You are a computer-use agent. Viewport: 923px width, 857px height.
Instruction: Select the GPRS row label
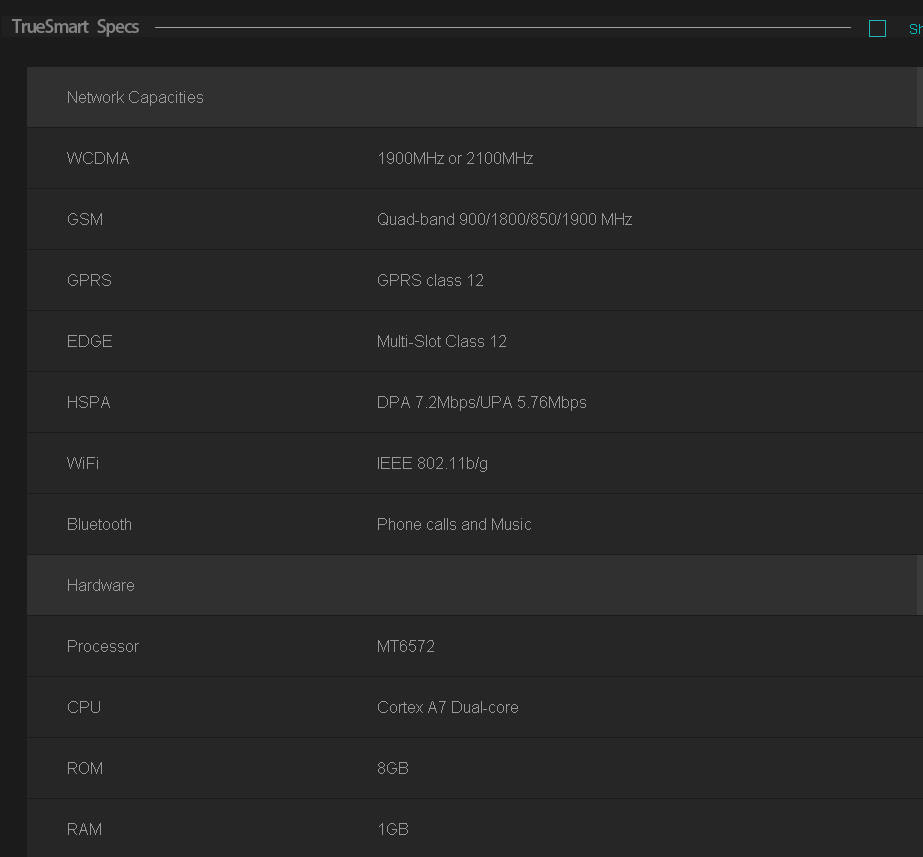click(89, 280)
